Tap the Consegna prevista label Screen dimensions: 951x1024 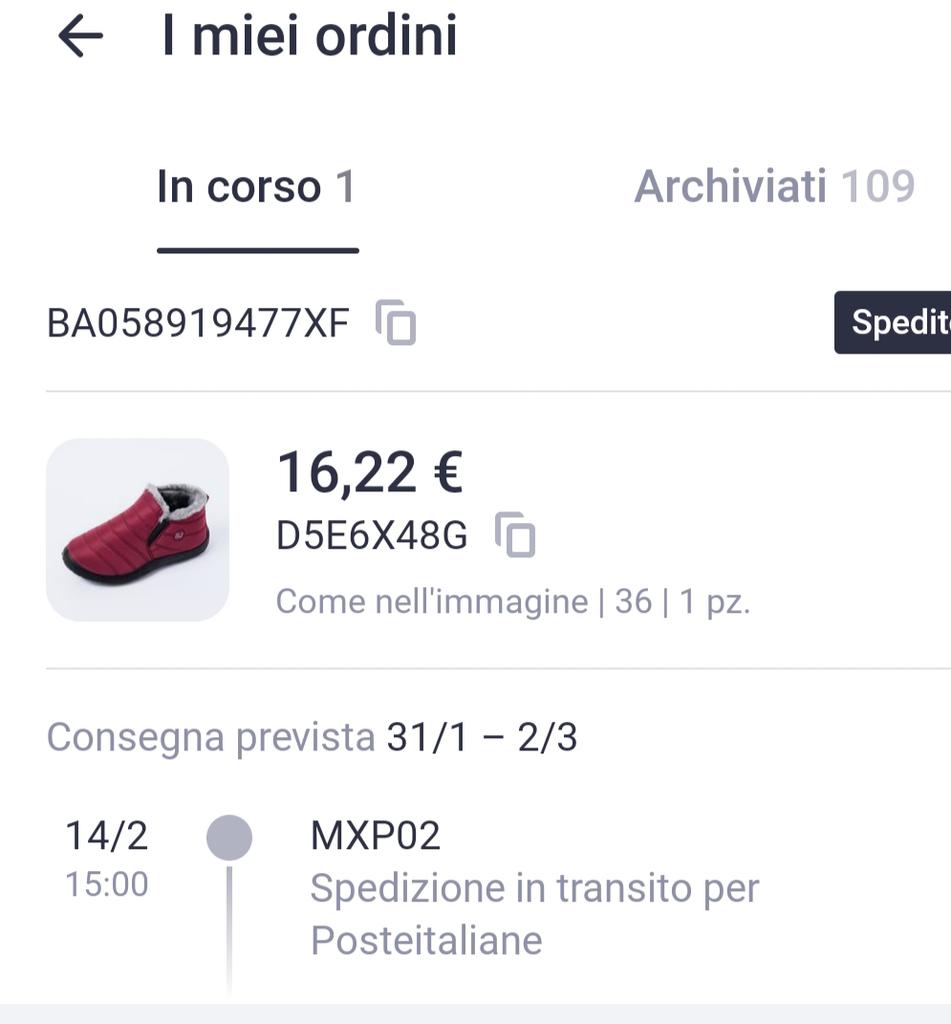pyautogui.click(x=210, y=737)
